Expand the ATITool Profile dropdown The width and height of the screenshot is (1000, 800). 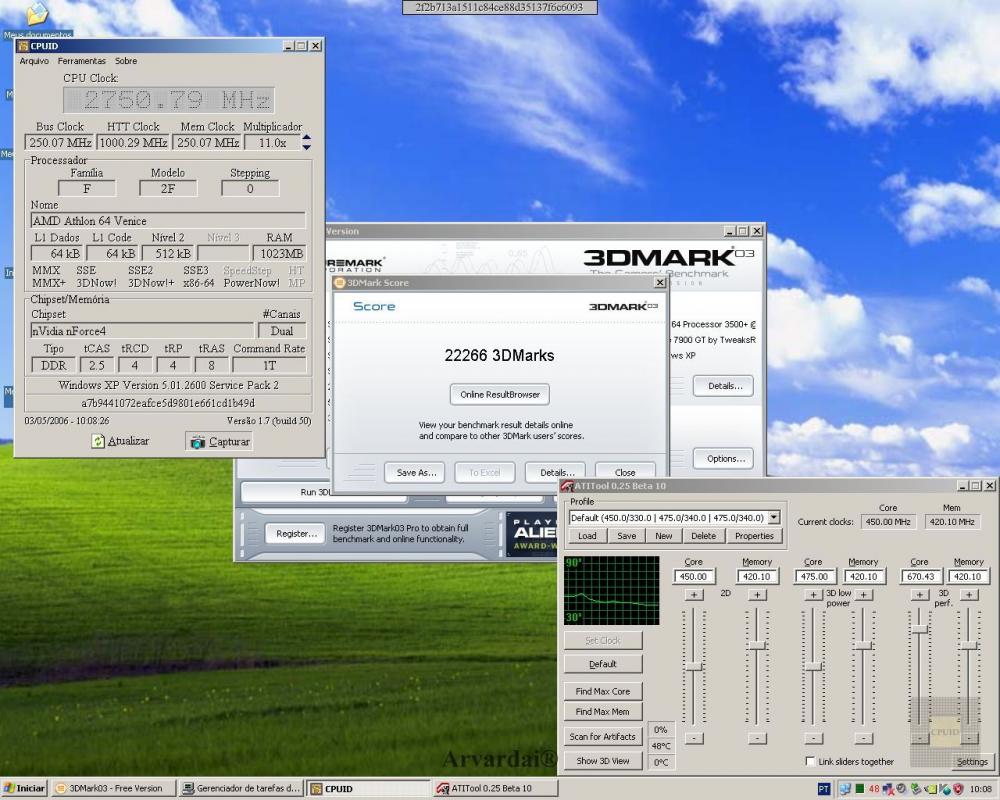(x=774, y=518)
